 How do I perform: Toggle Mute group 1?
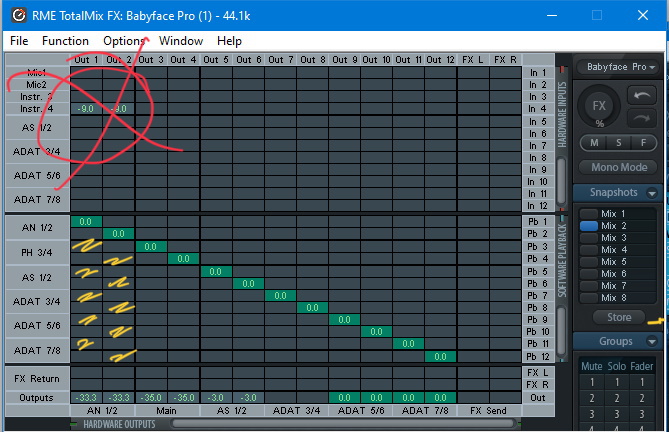pyautogui.click(x=592, y=382)
